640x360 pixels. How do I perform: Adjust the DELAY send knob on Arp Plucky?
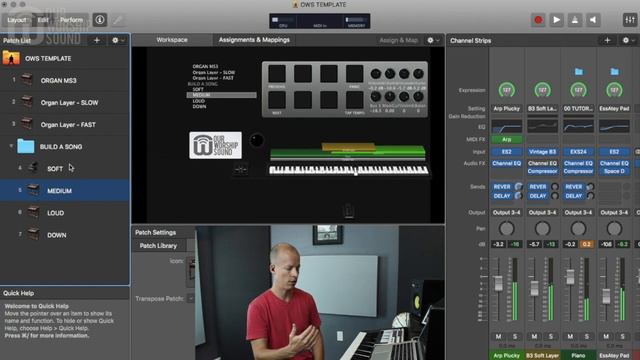(x=518, y=196)
